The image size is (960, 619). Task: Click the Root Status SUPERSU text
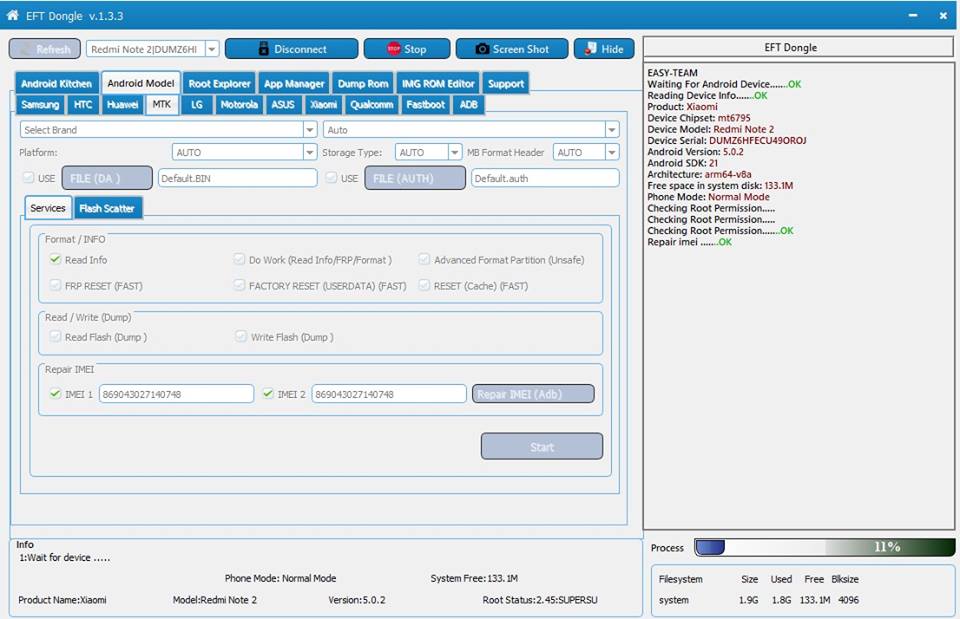point(539,600)
